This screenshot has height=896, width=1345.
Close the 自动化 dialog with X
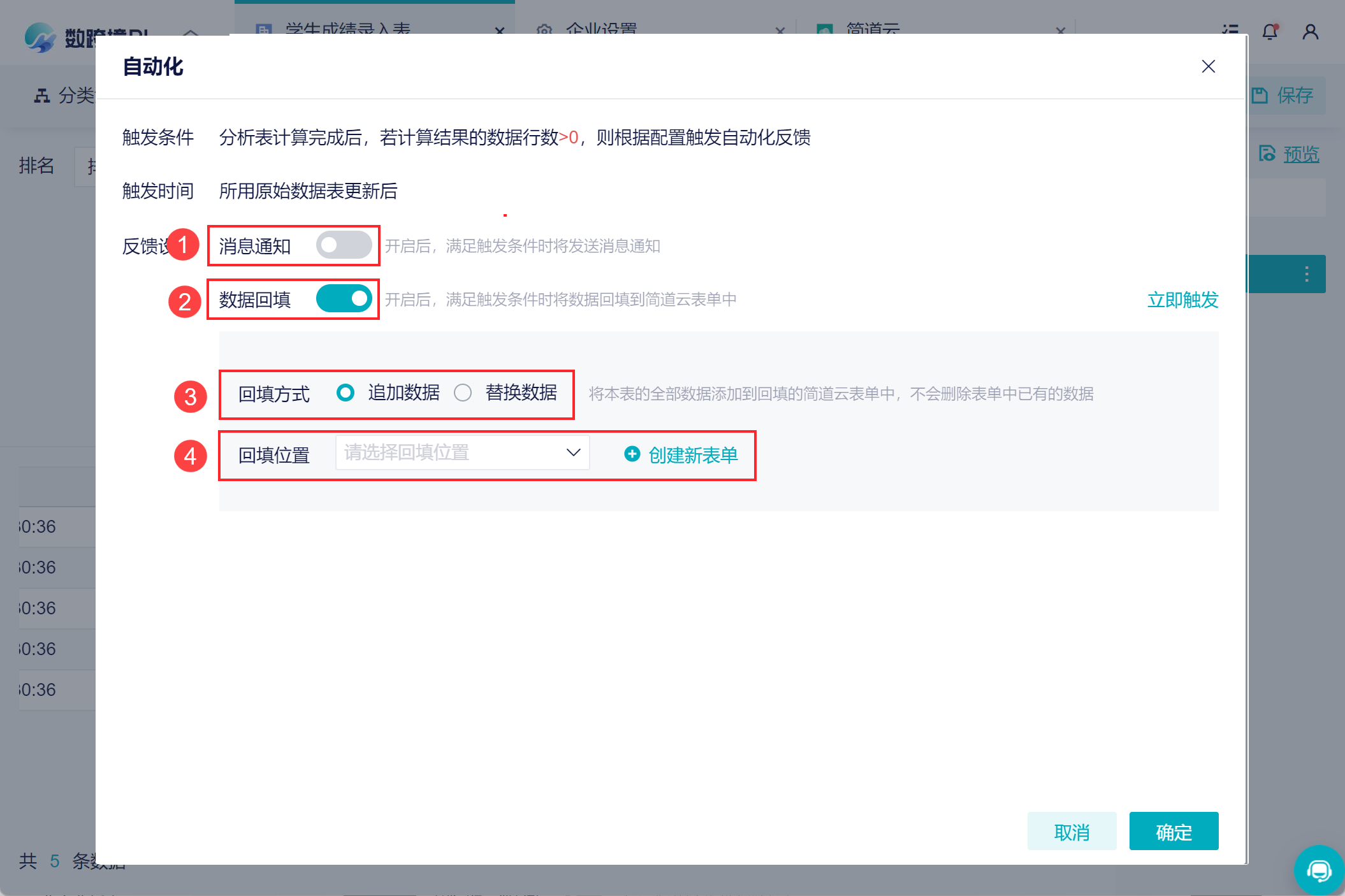(x=1208, y=66)
